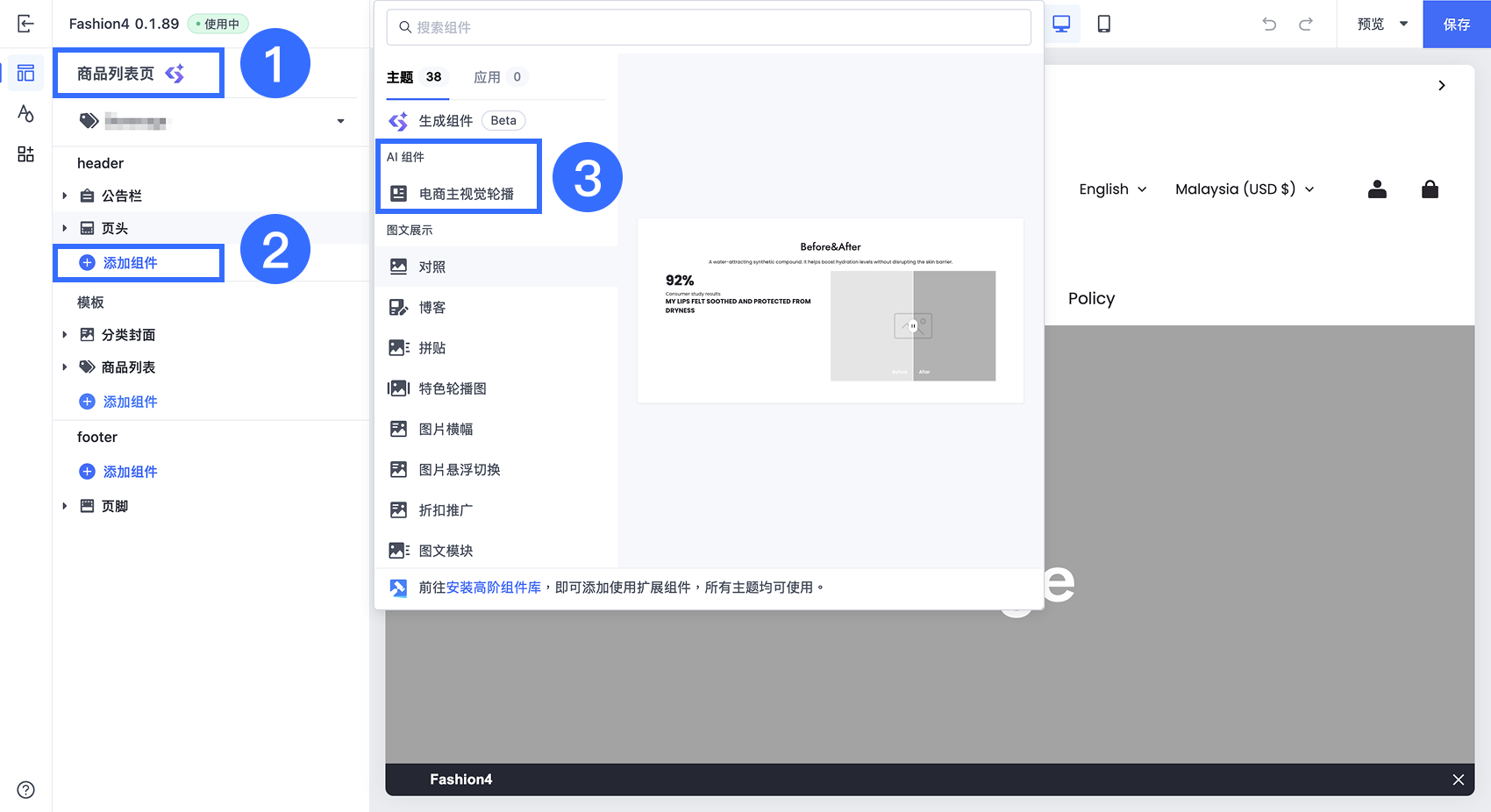Click 添加组件 under footer section
Screen dimensions: 1491x812
[x=119, y=472]
